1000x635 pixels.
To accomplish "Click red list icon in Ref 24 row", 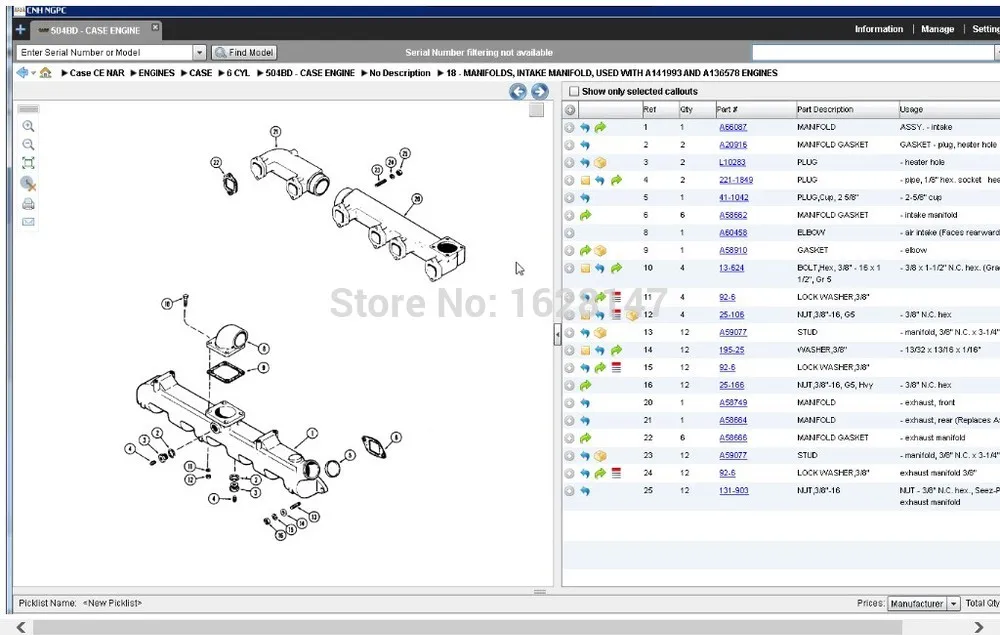I will (x=616, y=473).
